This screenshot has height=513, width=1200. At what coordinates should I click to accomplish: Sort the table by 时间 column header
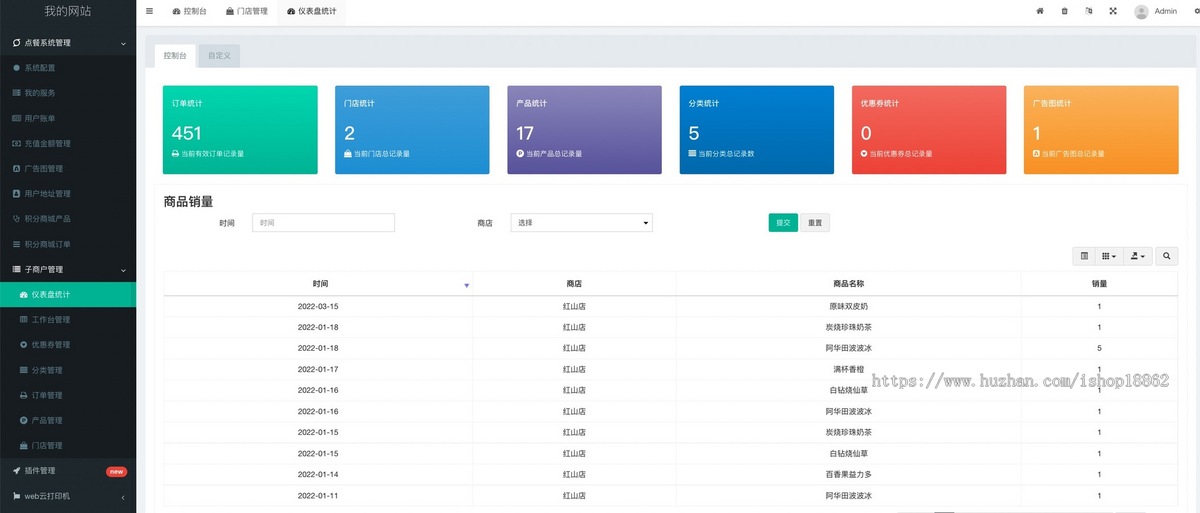319,284
